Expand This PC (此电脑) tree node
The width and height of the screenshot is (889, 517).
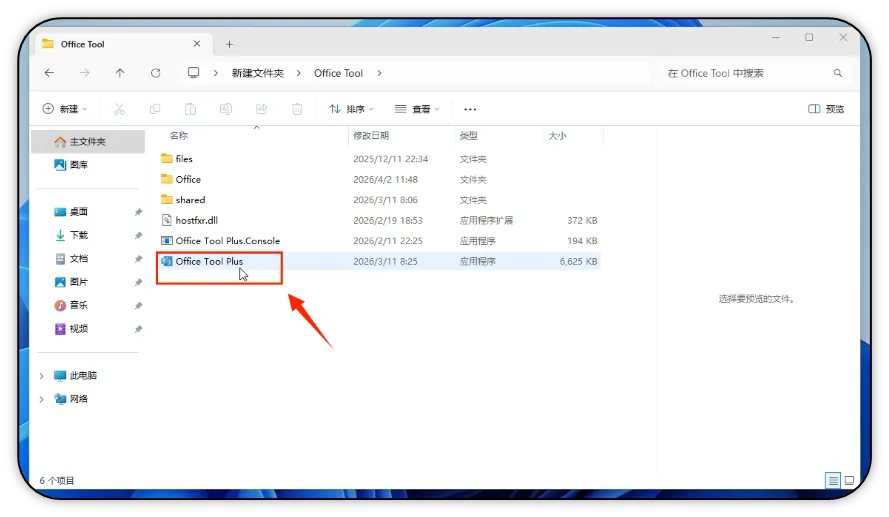(41, 376)
